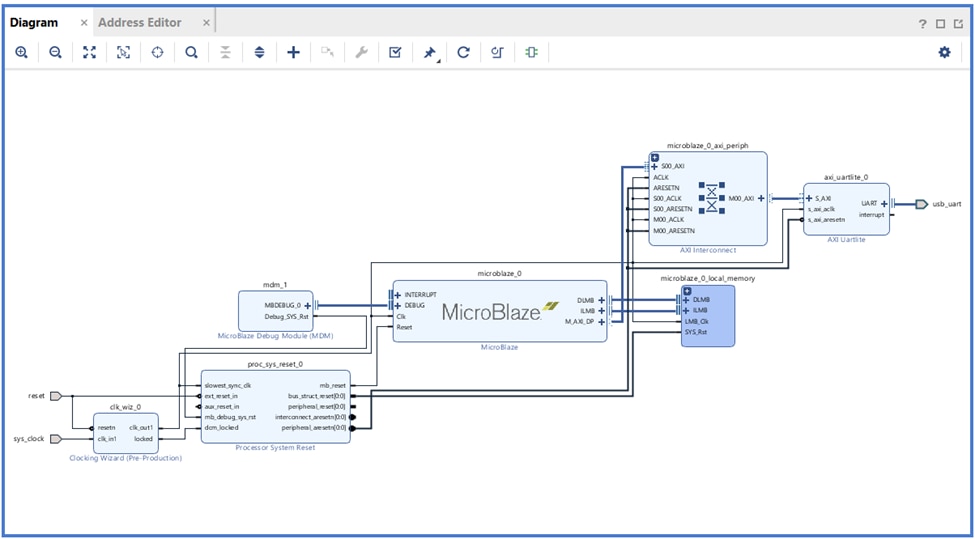The image size is (975, 539).
Task: Close the Diagram tab
Action: [84, 23]
